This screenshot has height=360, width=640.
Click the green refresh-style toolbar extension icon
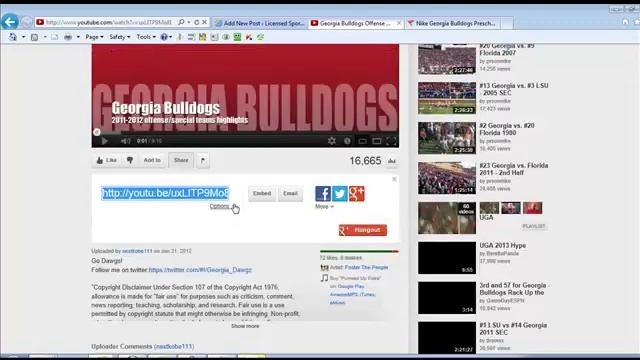click(x=260, y=37)
